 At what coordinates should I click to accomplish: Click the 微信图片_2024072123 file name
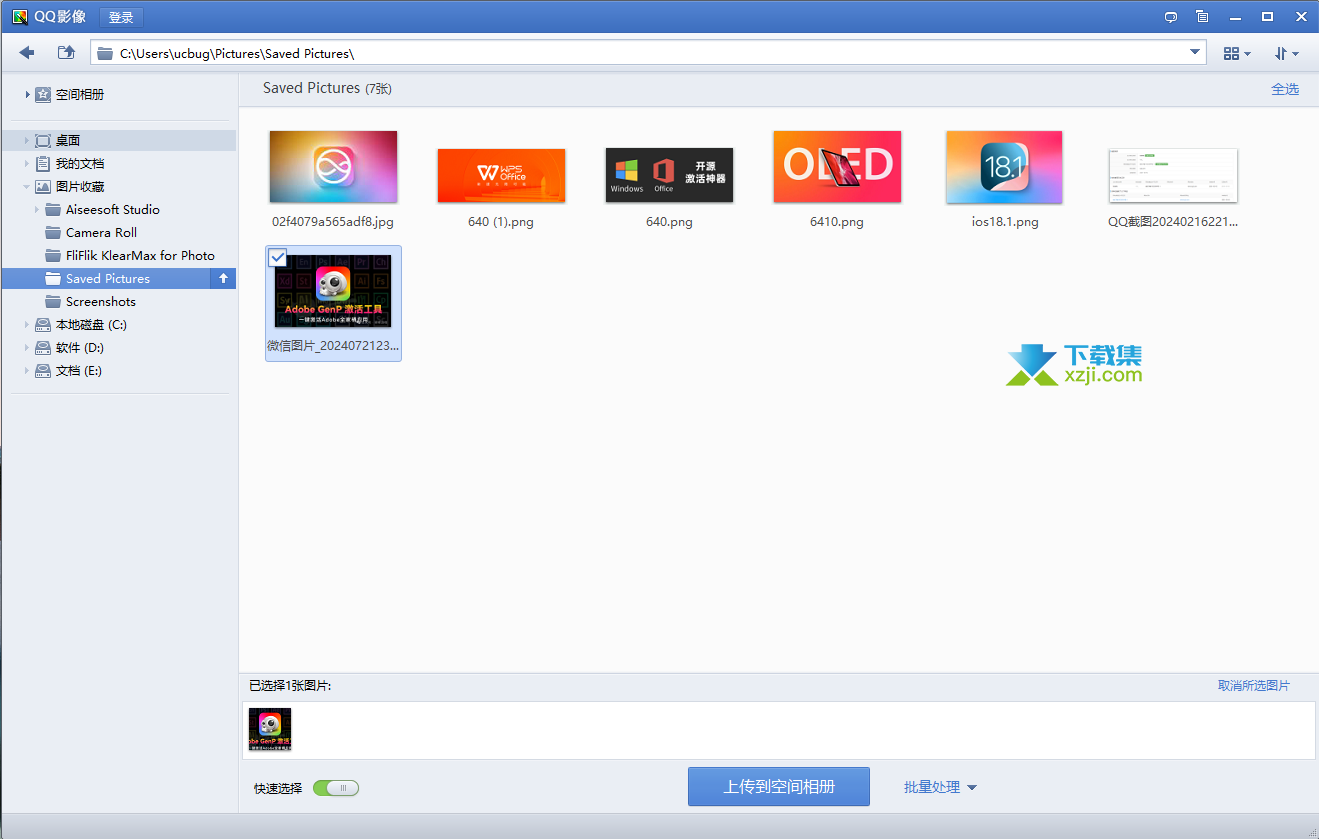pyautogui.click(x=333, y=345)
